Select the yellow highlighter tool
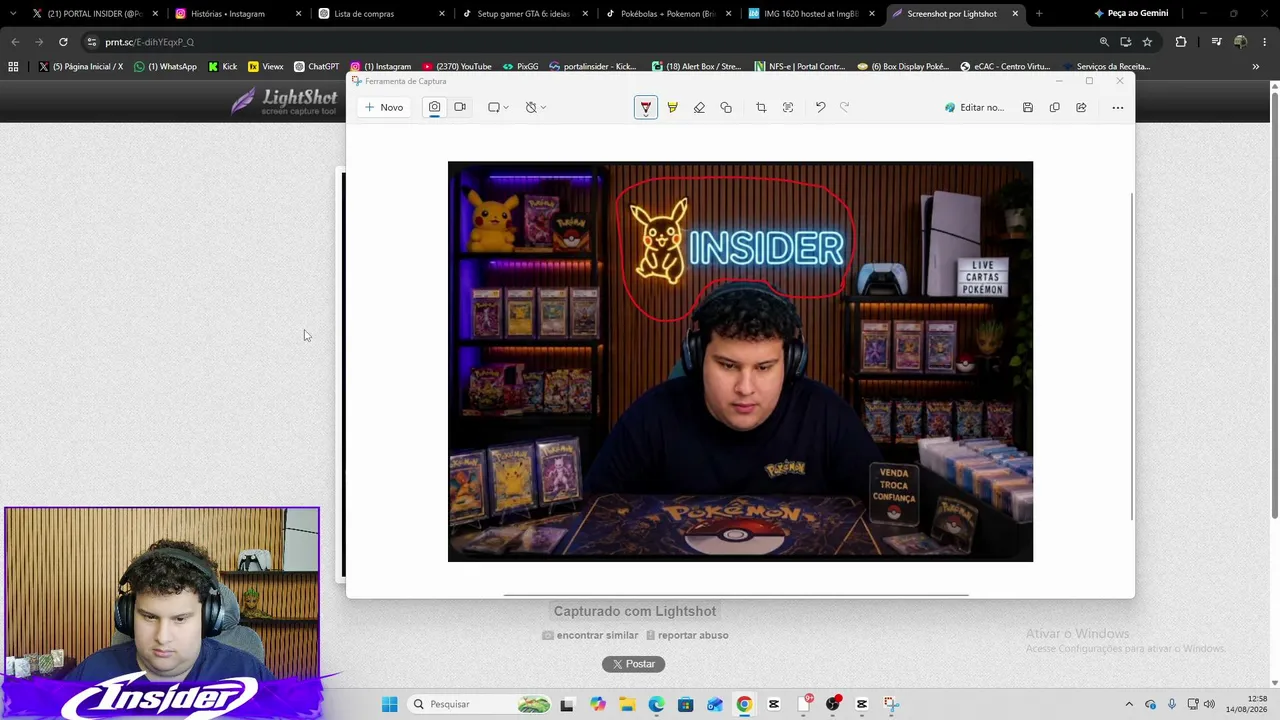Image resolution: width=1280 pixels, height=720 pixels. (x=672, y=107)
